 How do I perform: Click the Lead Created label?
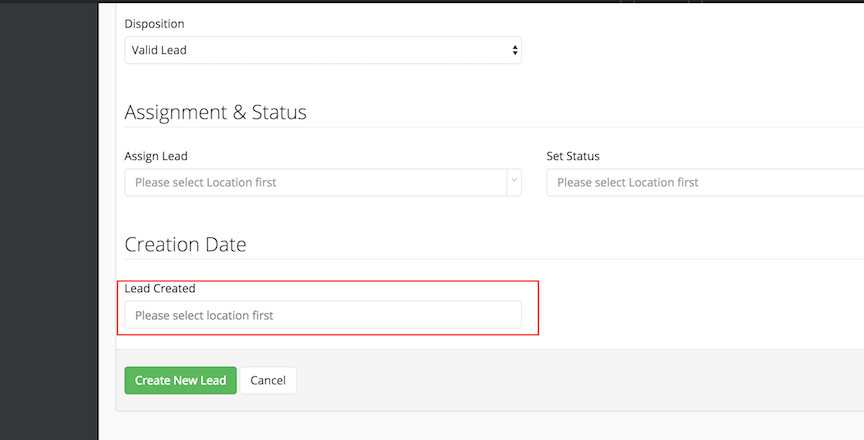(160, 288)
